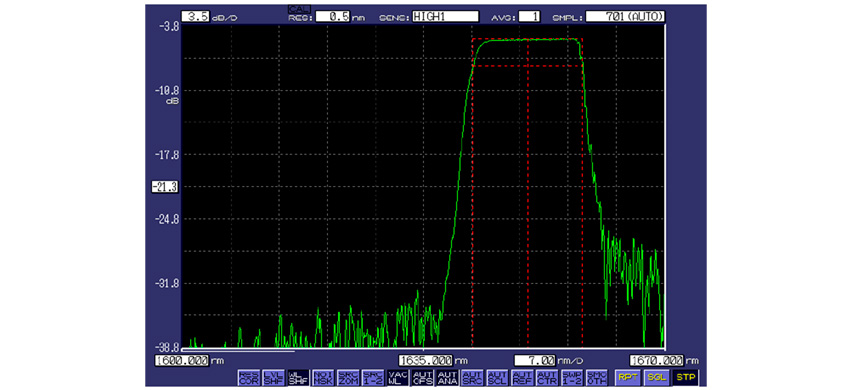Click the -3.8 axis label
This screenshot has height=390, width=850.
[x=168, y=25]
